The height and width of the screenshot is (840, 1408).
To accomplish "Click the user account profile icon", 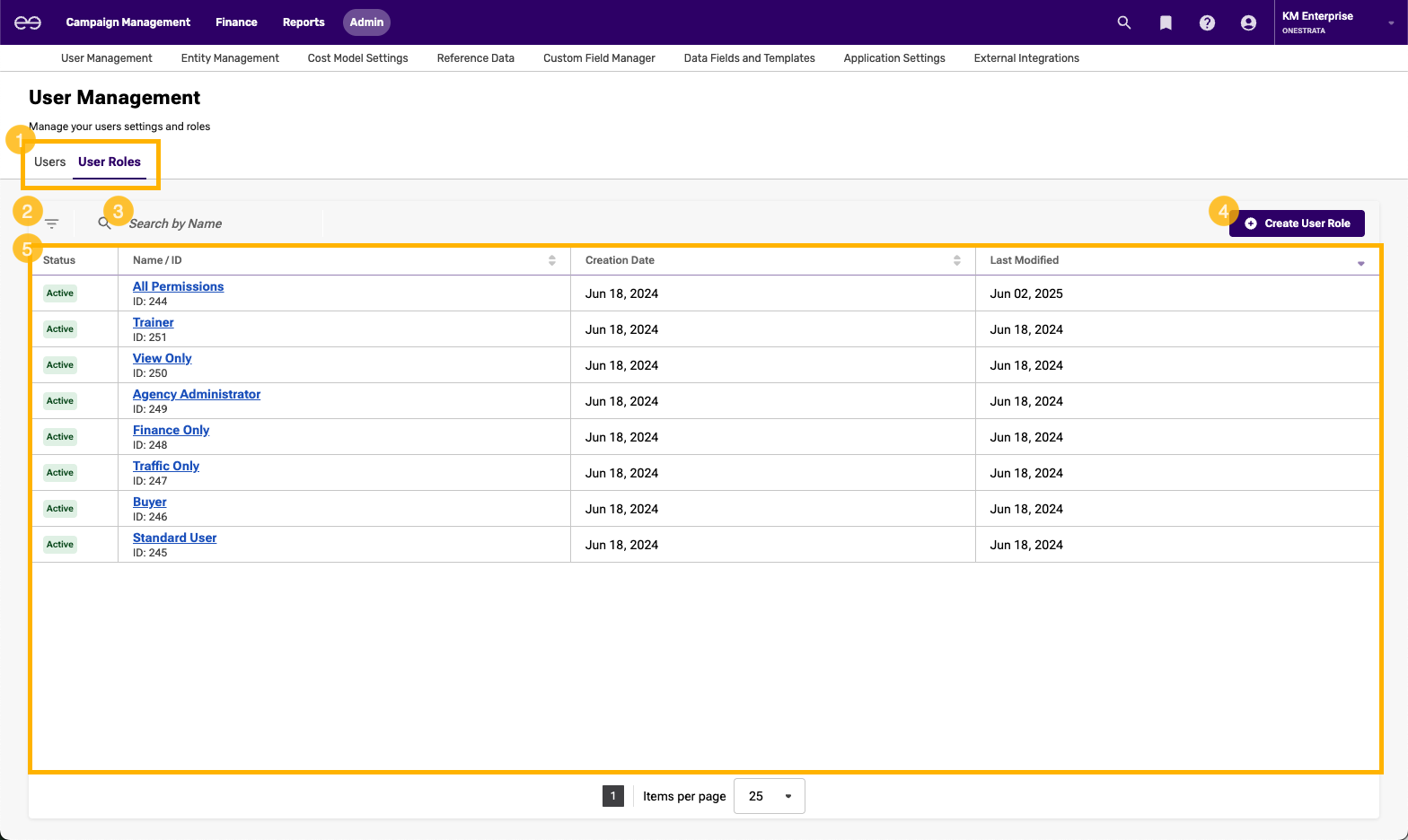I will point(1248,22).
